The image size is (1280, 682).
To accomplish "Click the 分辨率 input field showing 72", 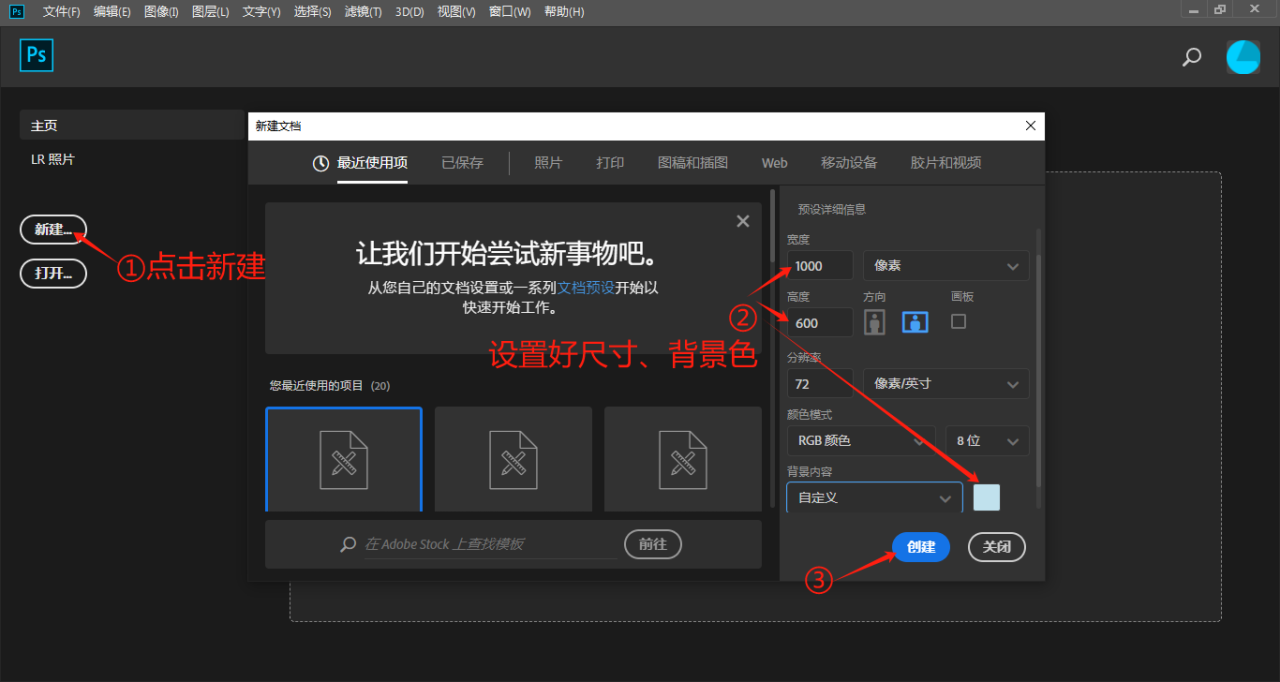I will click(820, 383).
